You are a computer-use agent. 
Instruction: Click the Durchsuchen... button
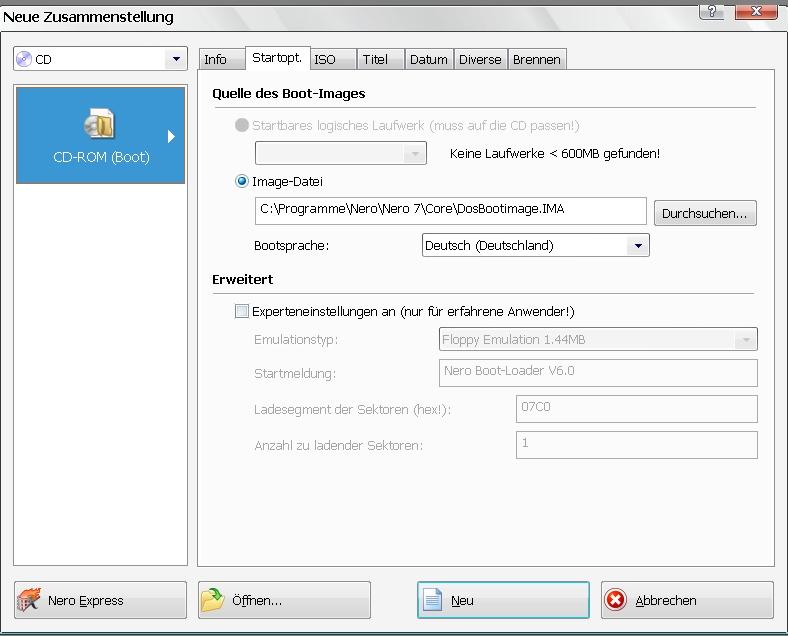pyautogui.click(x=705, y=213)
